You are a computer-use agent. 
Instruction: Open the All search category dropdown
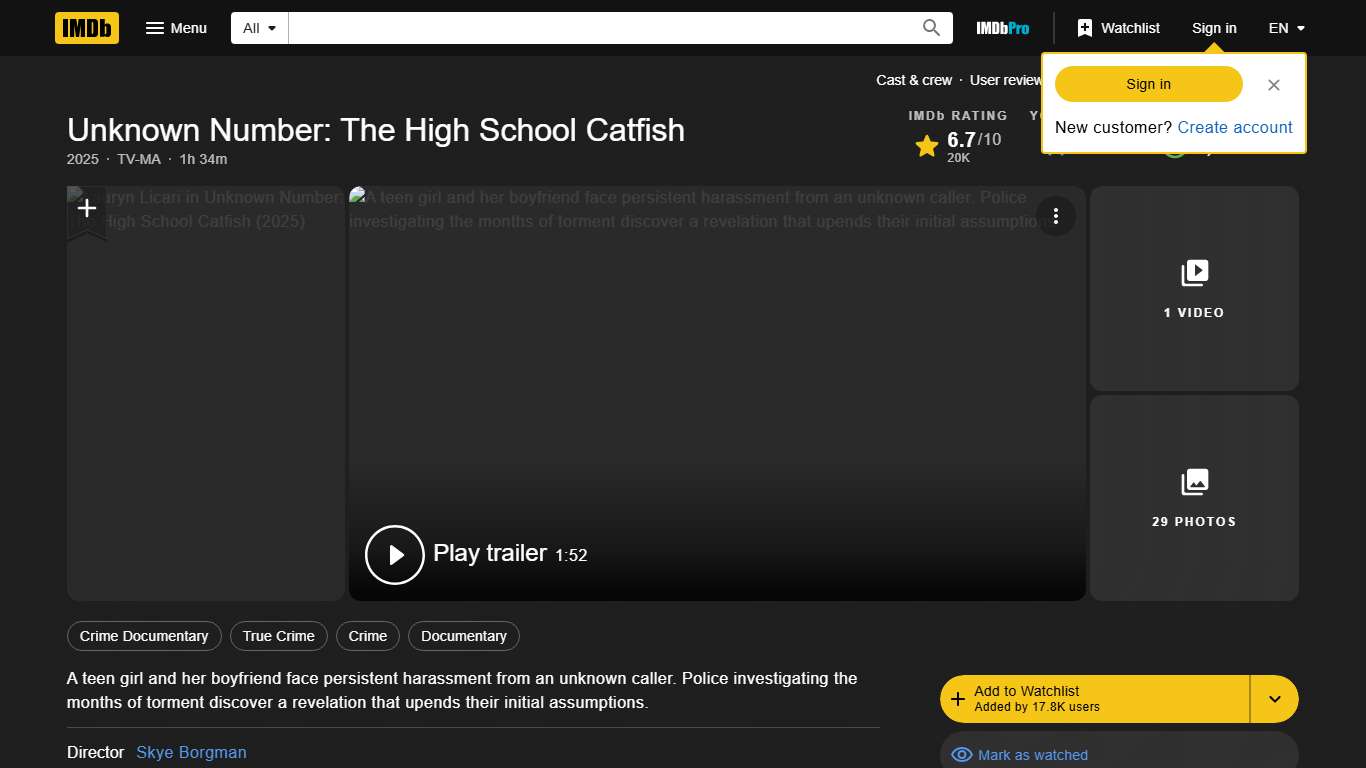pyautogui.click(x=258, y=27)
